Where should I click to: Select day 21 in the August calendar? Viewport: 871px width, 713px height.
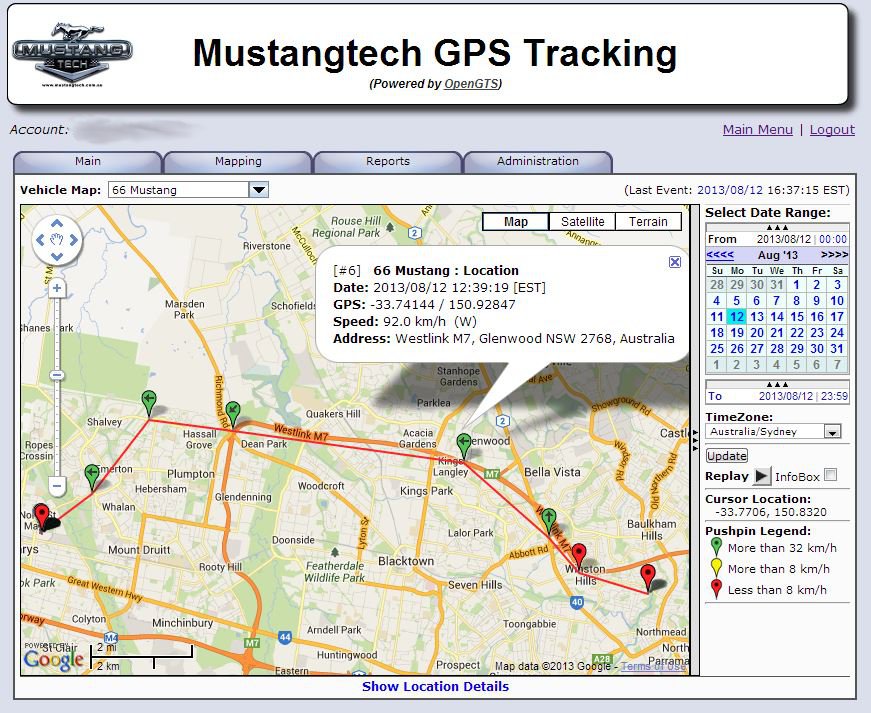point(777,333)
